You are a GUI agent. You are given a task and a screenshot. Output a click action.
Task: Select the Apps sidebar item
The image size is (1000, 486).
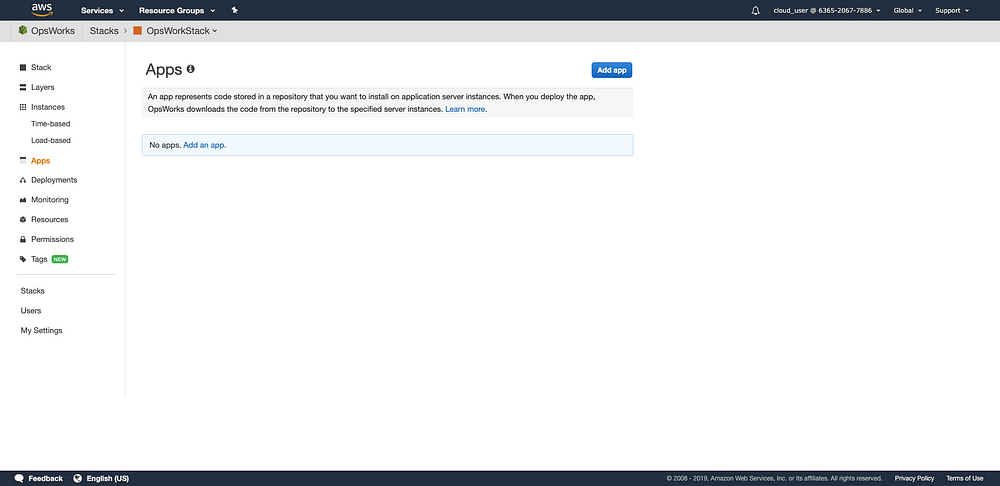point(40,161)
